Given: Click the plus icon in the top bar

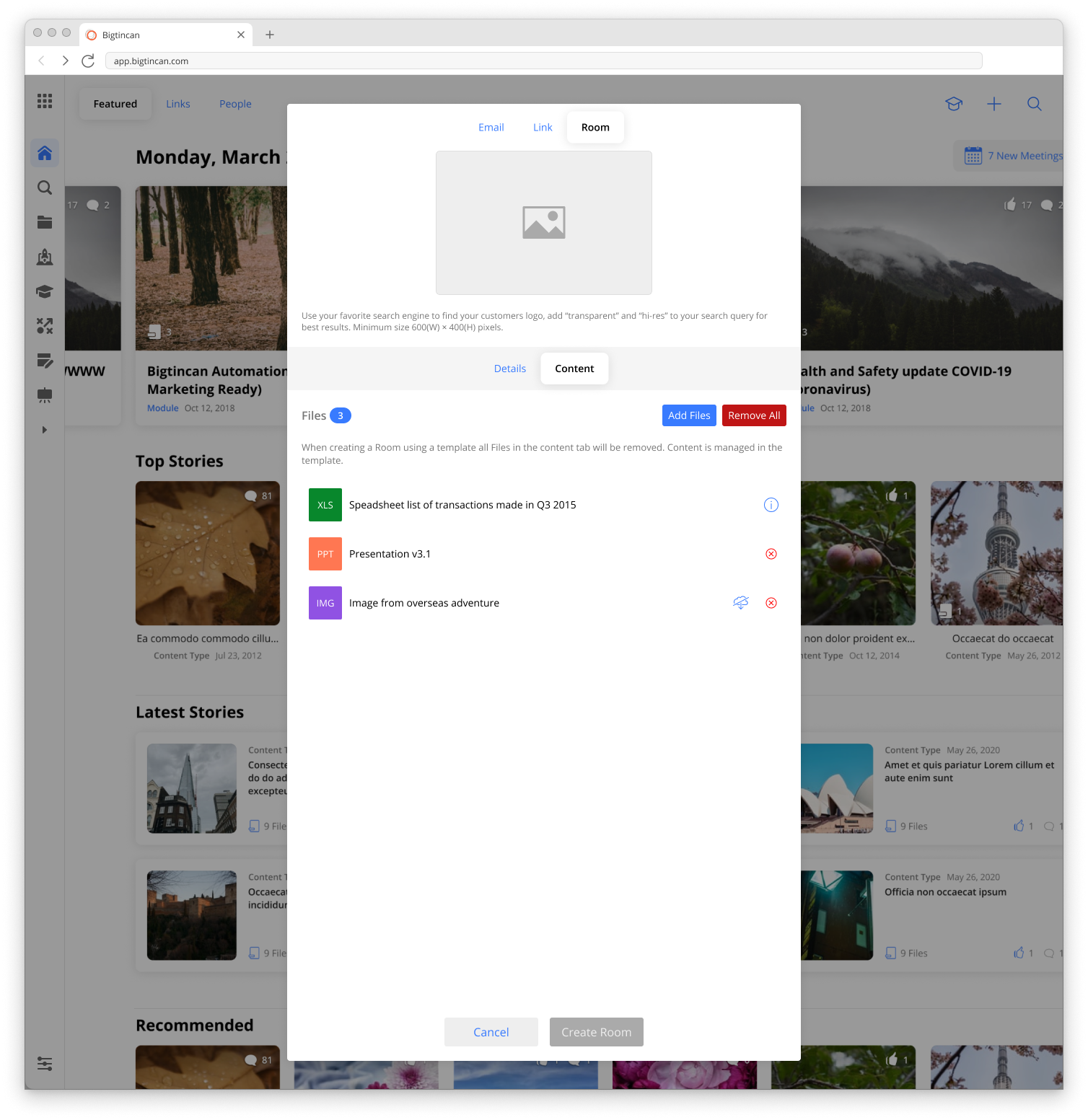Looking at the screenshot, I should (x=994, y=104).
